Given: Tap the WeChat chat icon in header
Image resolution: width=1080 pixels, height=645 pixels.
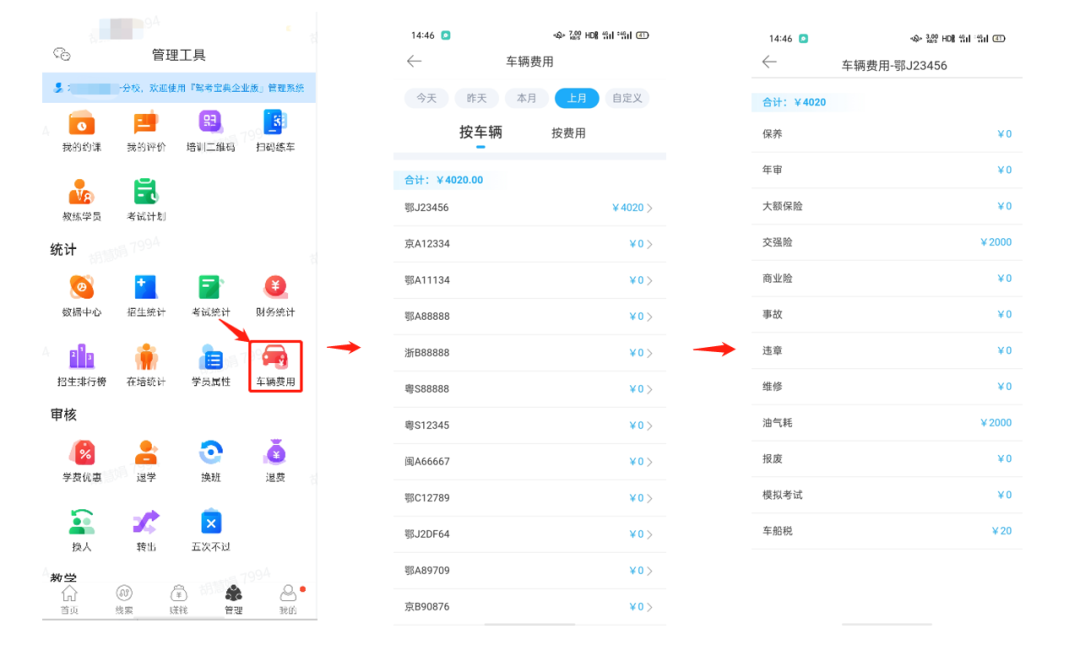Looking at the screenshot, I should pos(62,54).
